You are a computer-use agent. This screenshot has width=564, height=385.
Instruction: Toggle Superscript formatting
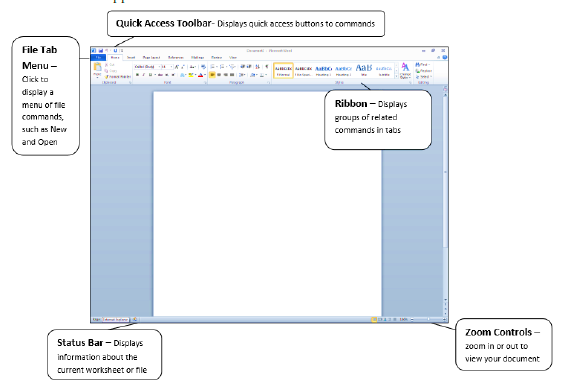tap(173, 75)
